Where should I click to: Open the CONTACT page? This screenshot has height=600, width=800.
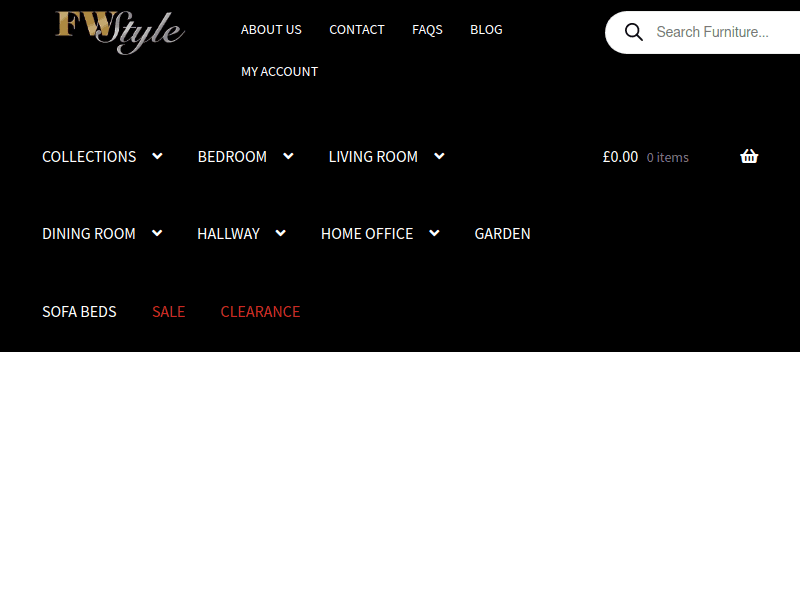coord(357,29)
